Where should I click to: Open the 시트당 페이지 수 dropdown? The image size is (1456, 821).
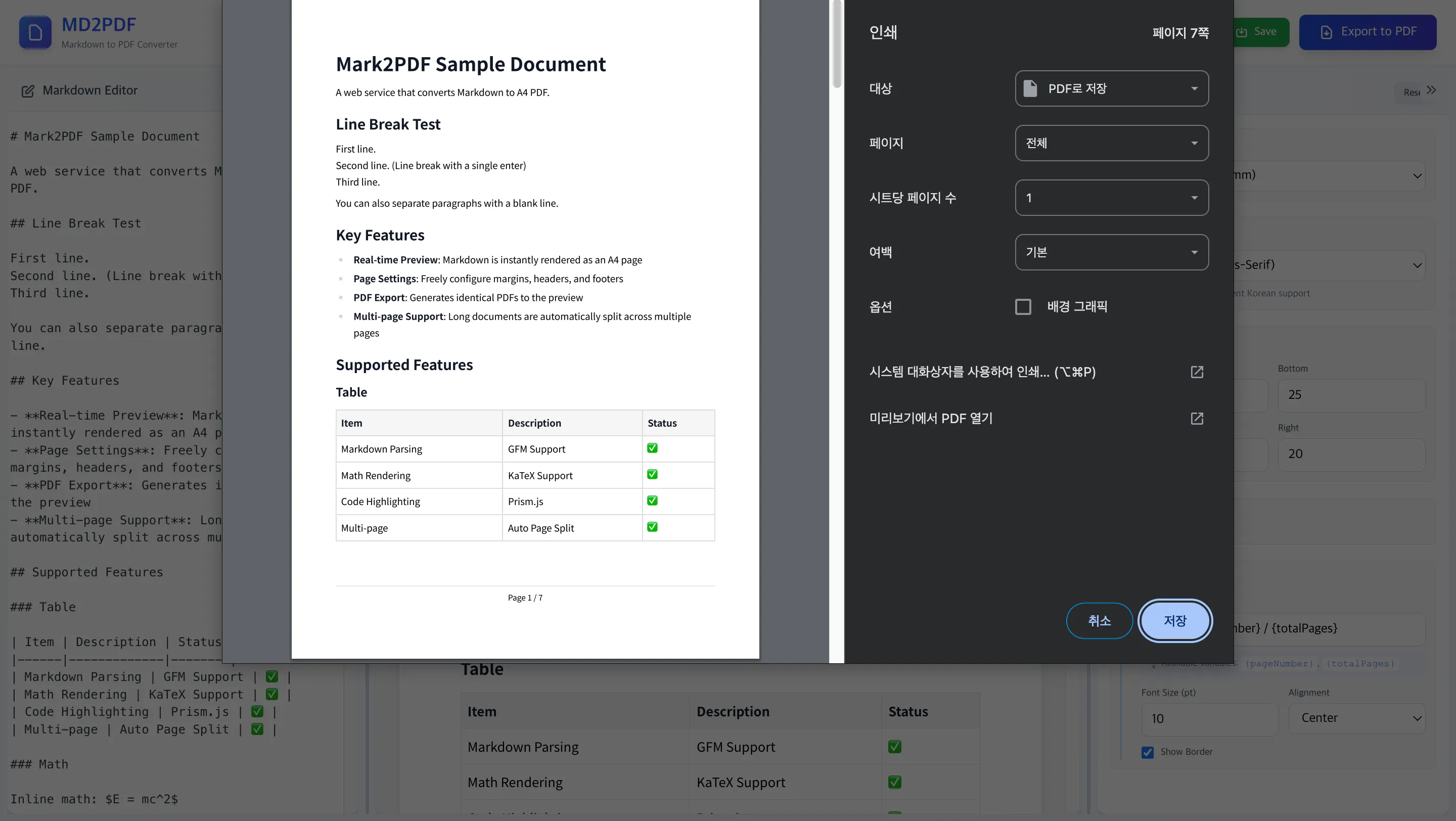coord(1112,198)
